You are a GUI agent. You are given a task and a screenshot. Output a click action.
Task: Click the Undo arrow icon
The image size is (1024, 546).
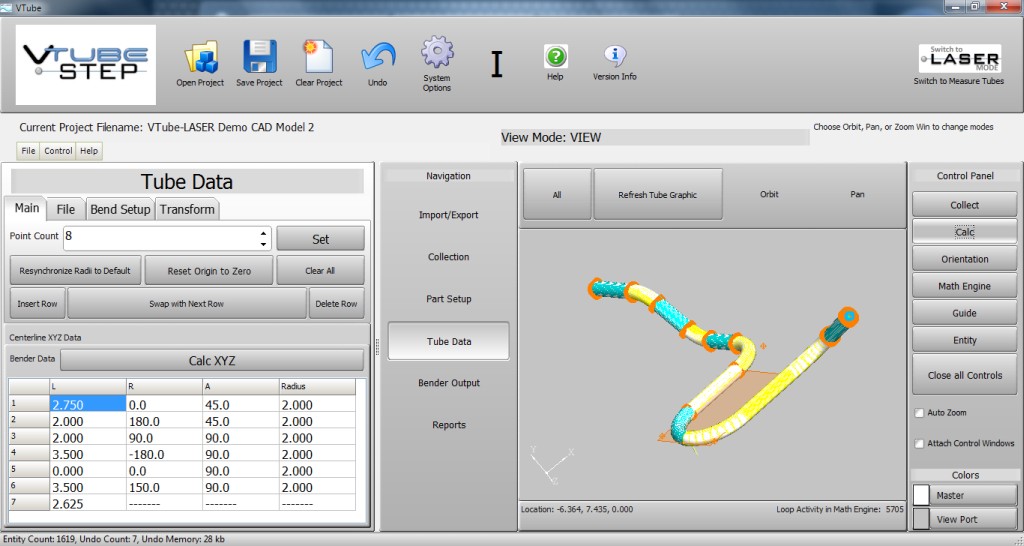(x=377, y=58)
